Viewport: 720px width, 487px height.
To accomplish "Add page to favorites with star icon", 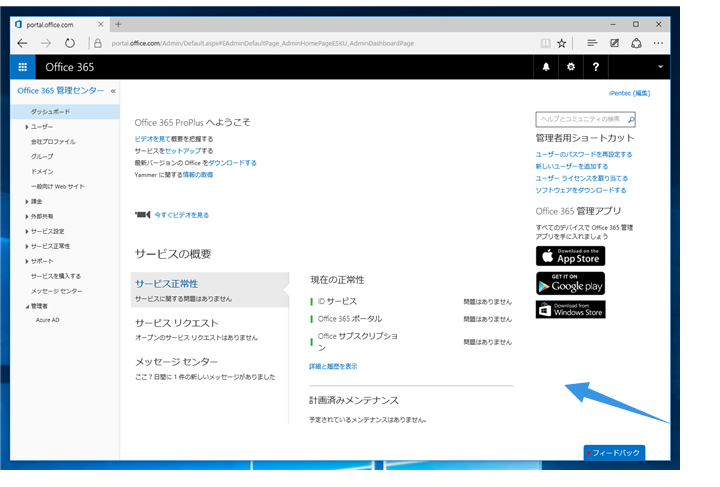I will (562, 43).
